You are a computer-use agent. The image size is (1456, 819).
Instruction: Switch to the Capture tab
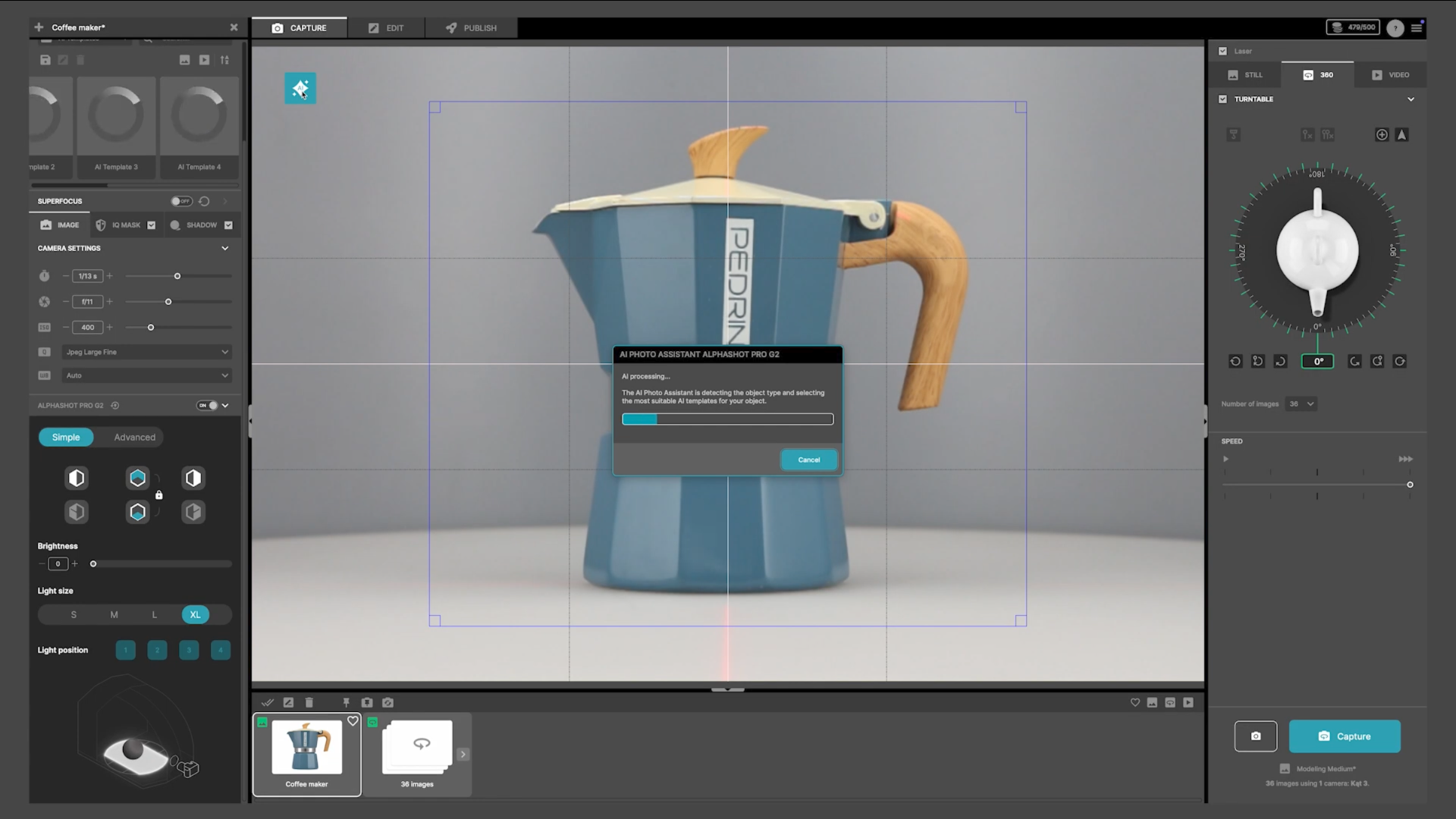pos(300,28)
